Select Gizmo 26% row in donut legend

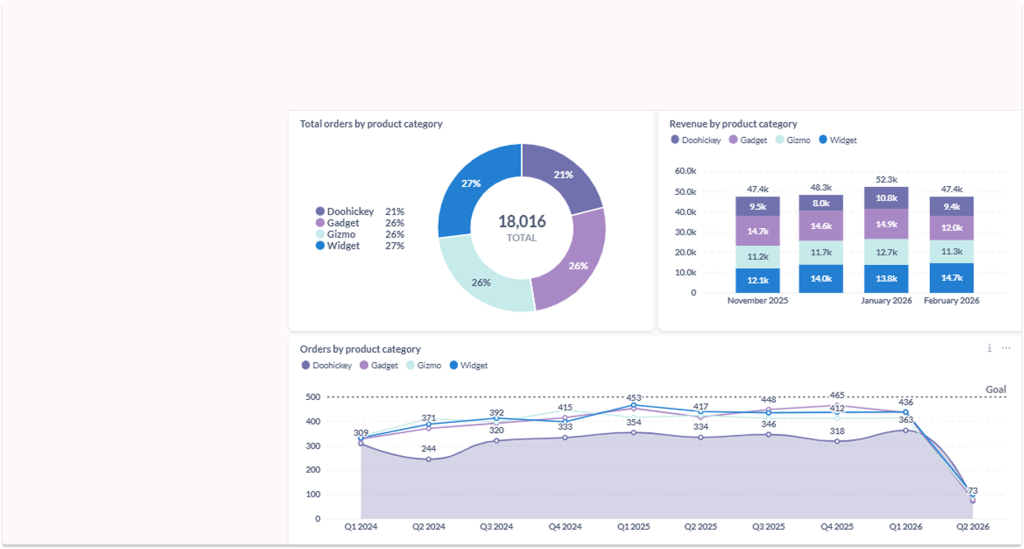(360, 234)
